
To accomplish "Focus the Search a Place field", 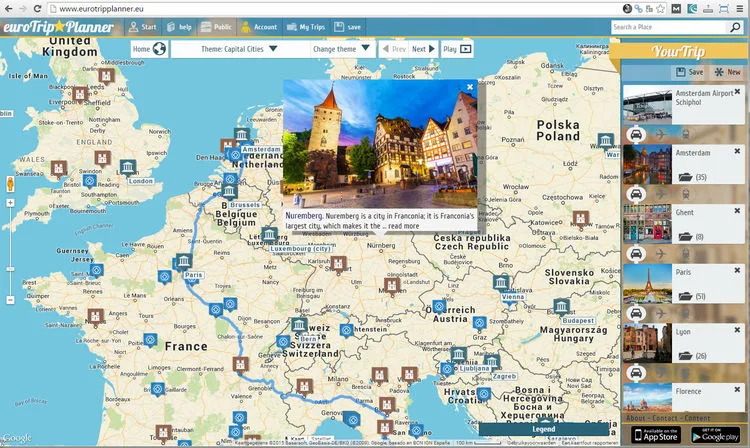I will click(669, 27).
